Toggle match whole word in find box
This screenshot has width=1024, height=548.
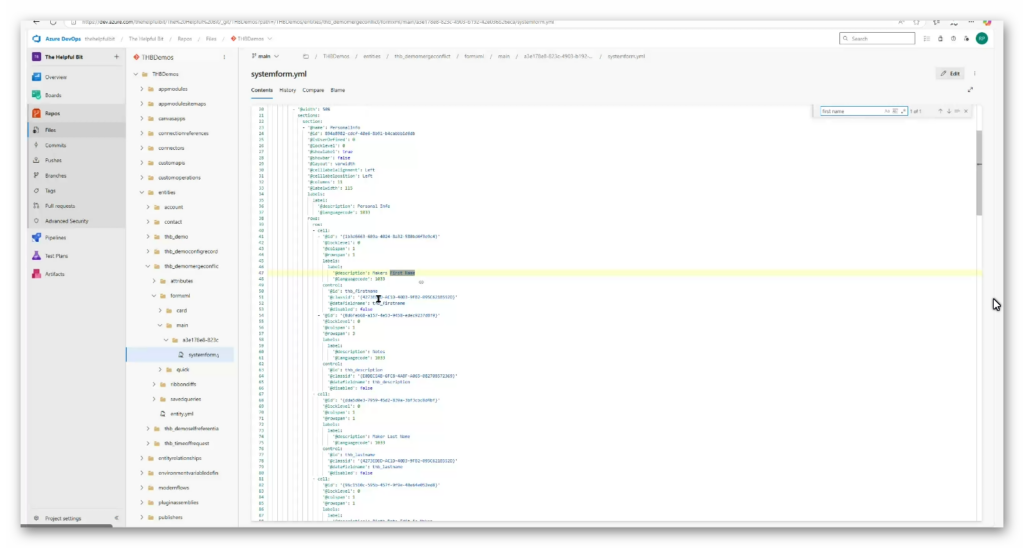[895, 111]
